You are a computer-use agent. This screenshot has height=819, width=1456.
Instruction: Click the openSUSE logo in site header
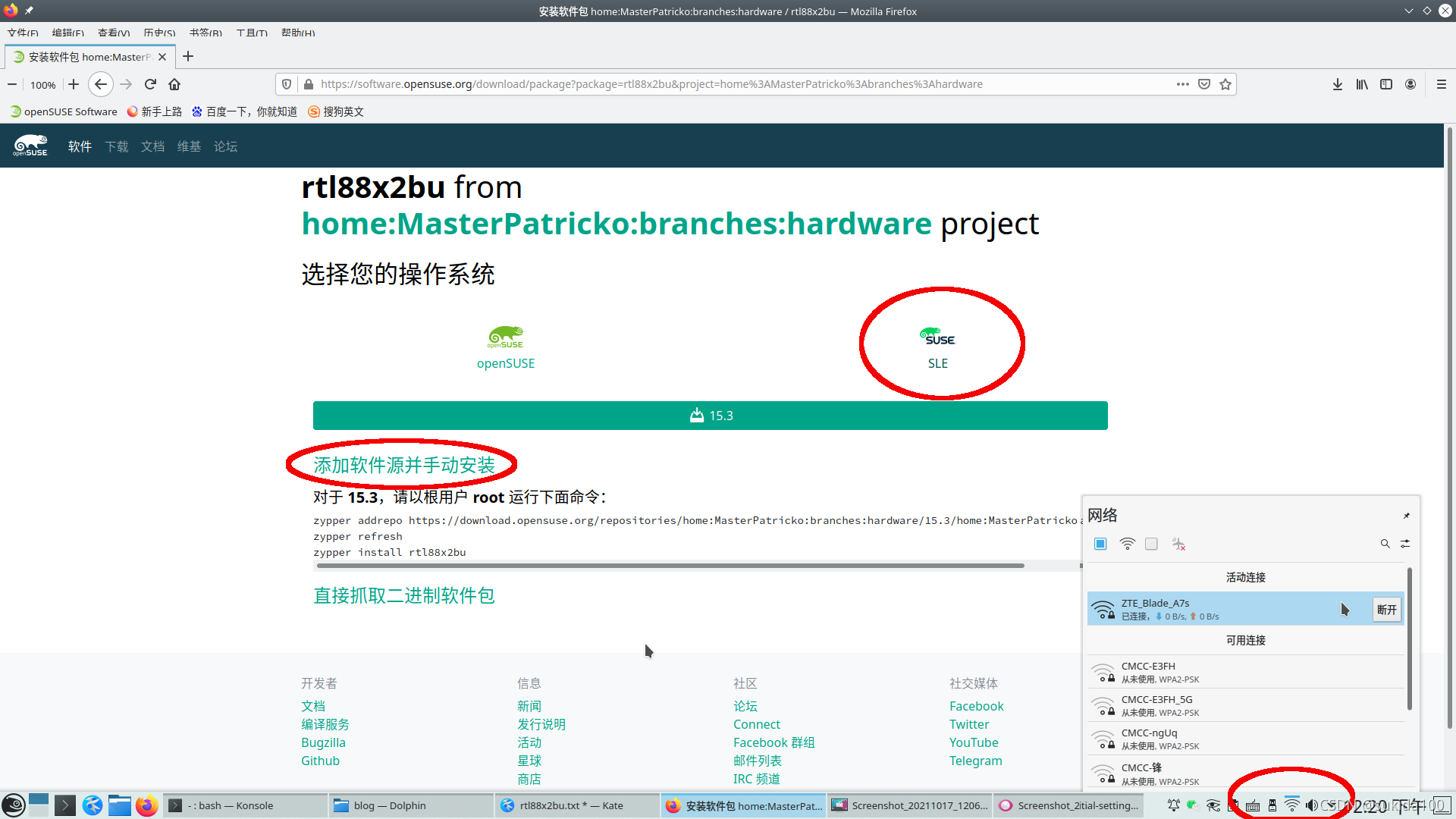[30, 146]
